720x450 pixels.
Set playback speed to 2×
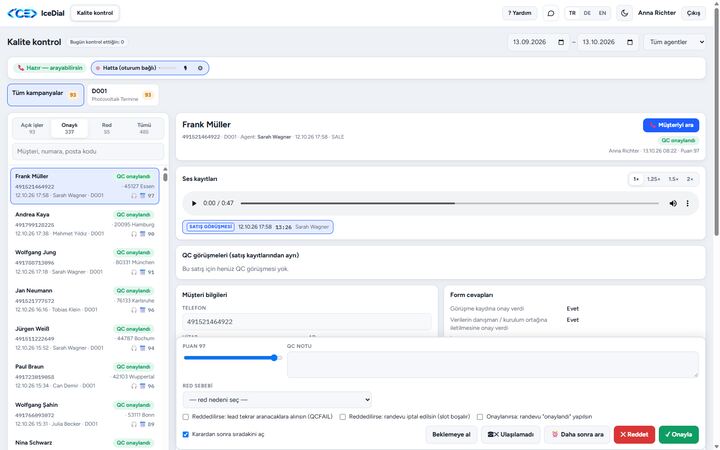pos(690,179)
